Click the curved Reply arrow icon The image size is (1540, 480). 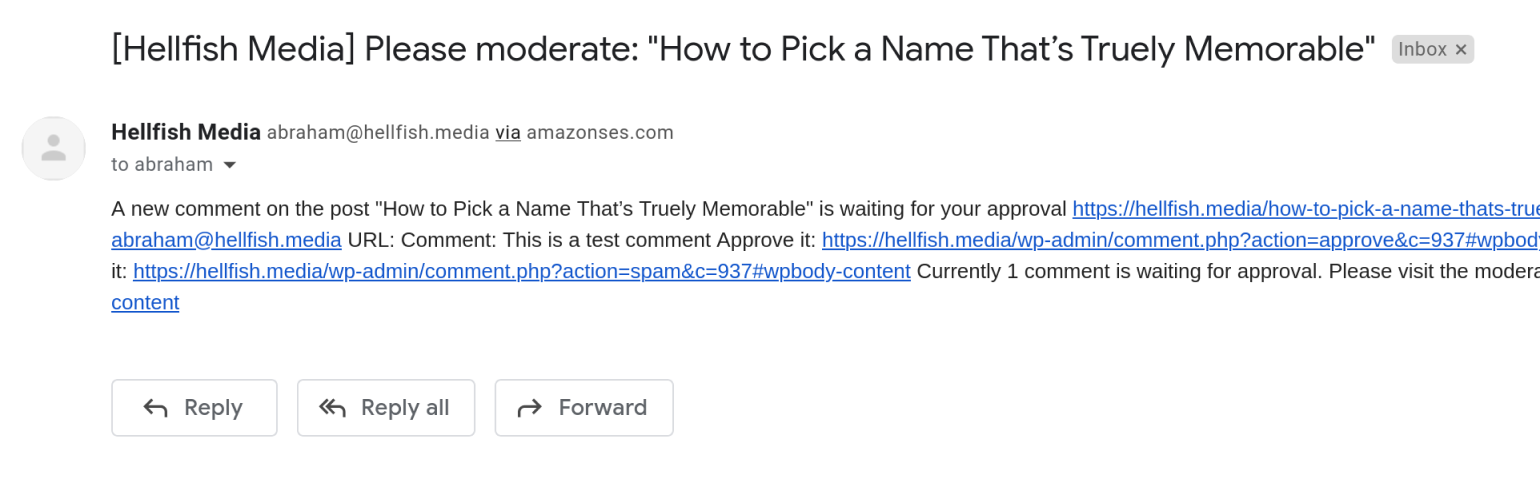[155, 408]
